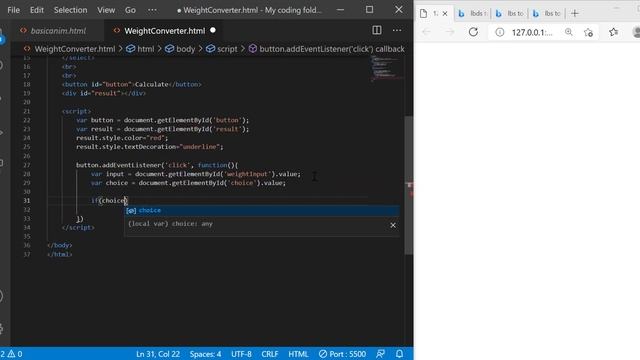
Task: Open the File menu
Action: [13, 10]
